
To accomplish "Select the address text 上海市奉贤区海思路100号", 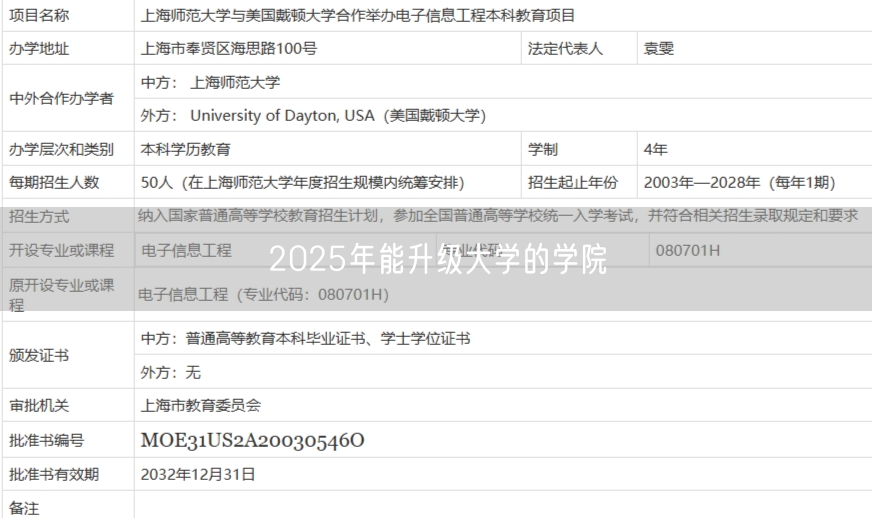I will pos(229,49).
